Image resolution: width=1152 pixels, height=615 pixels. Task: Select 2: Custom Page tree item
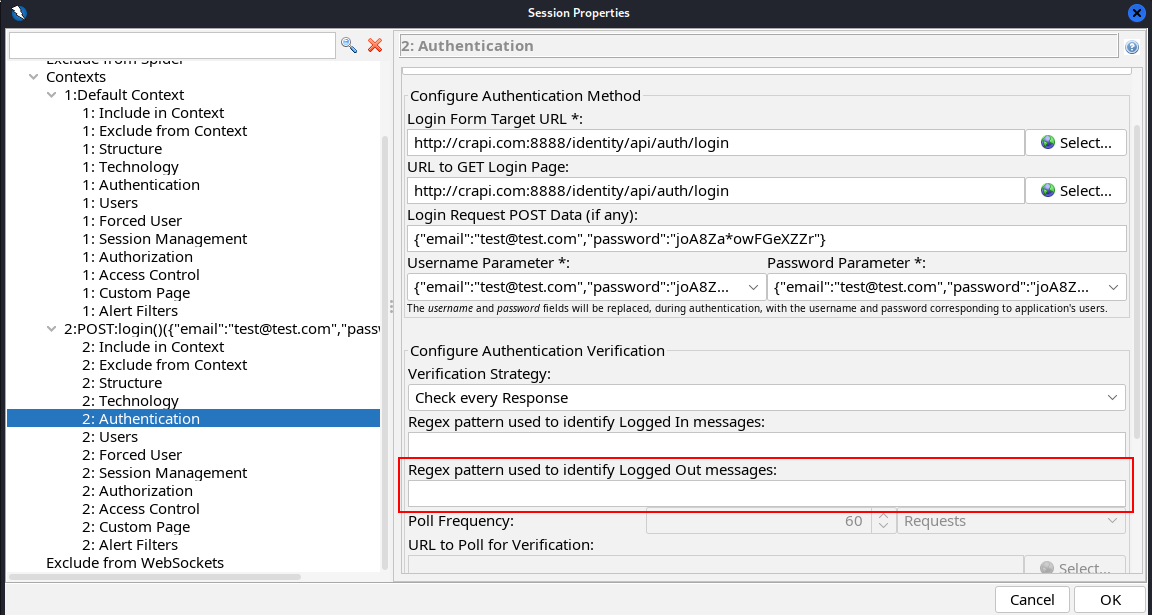[x=136, y=527]
